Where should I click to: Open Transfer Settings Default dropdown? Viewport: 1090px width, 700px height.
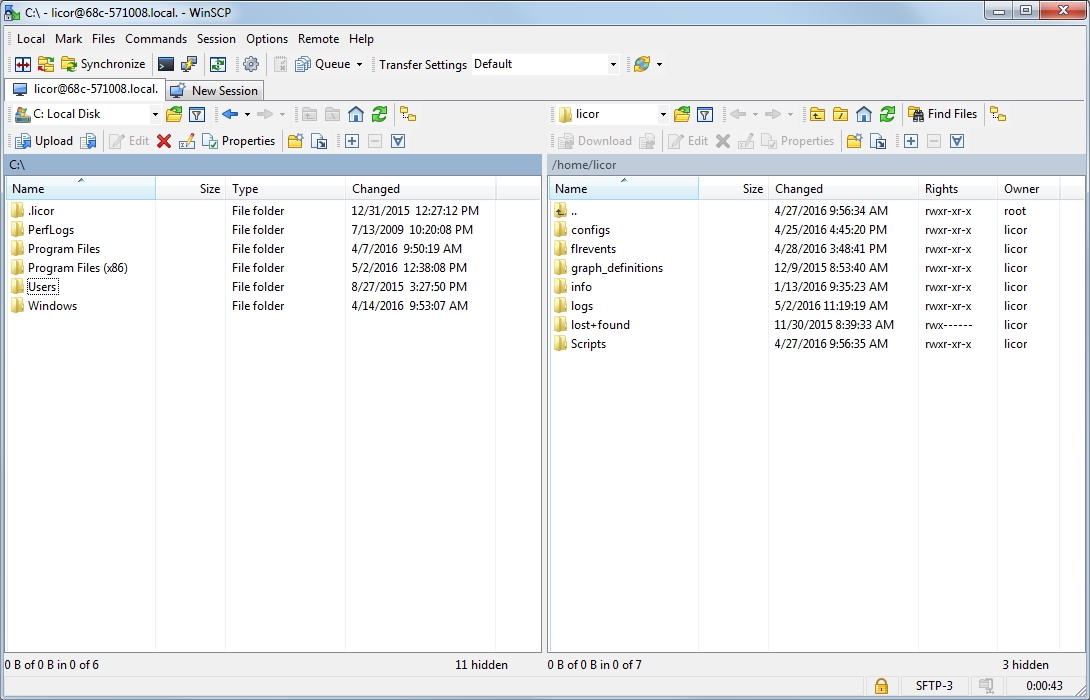coord(613,64)
